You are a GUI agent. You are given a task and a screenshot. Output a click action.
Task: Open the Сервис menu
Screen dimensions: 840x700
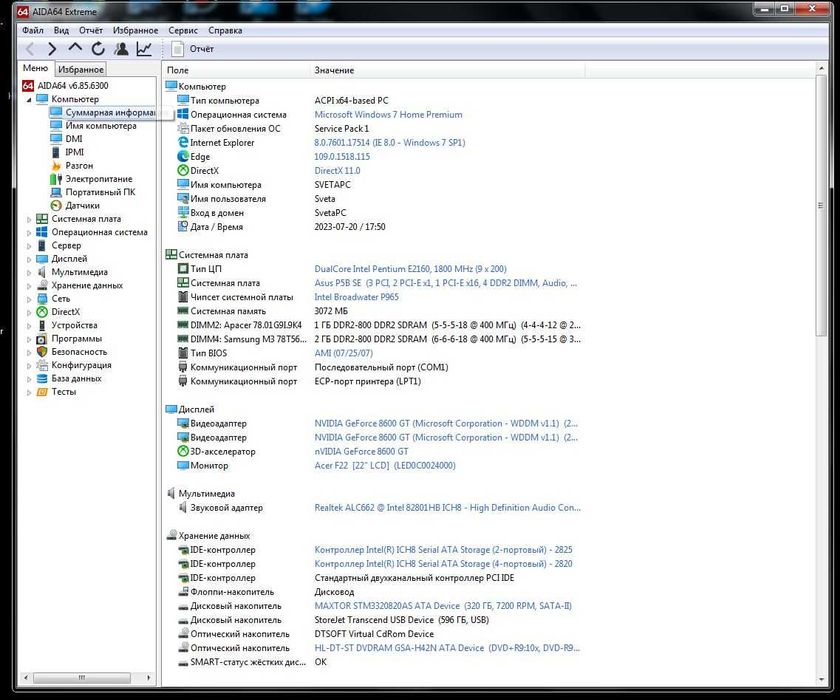click(x=183, y=31)
